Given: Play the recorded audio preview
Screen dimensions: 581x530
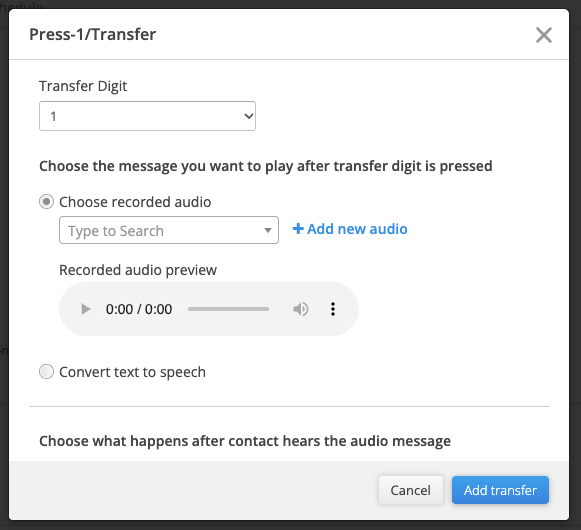Looking at the screenshot, I should coord(86,309).
